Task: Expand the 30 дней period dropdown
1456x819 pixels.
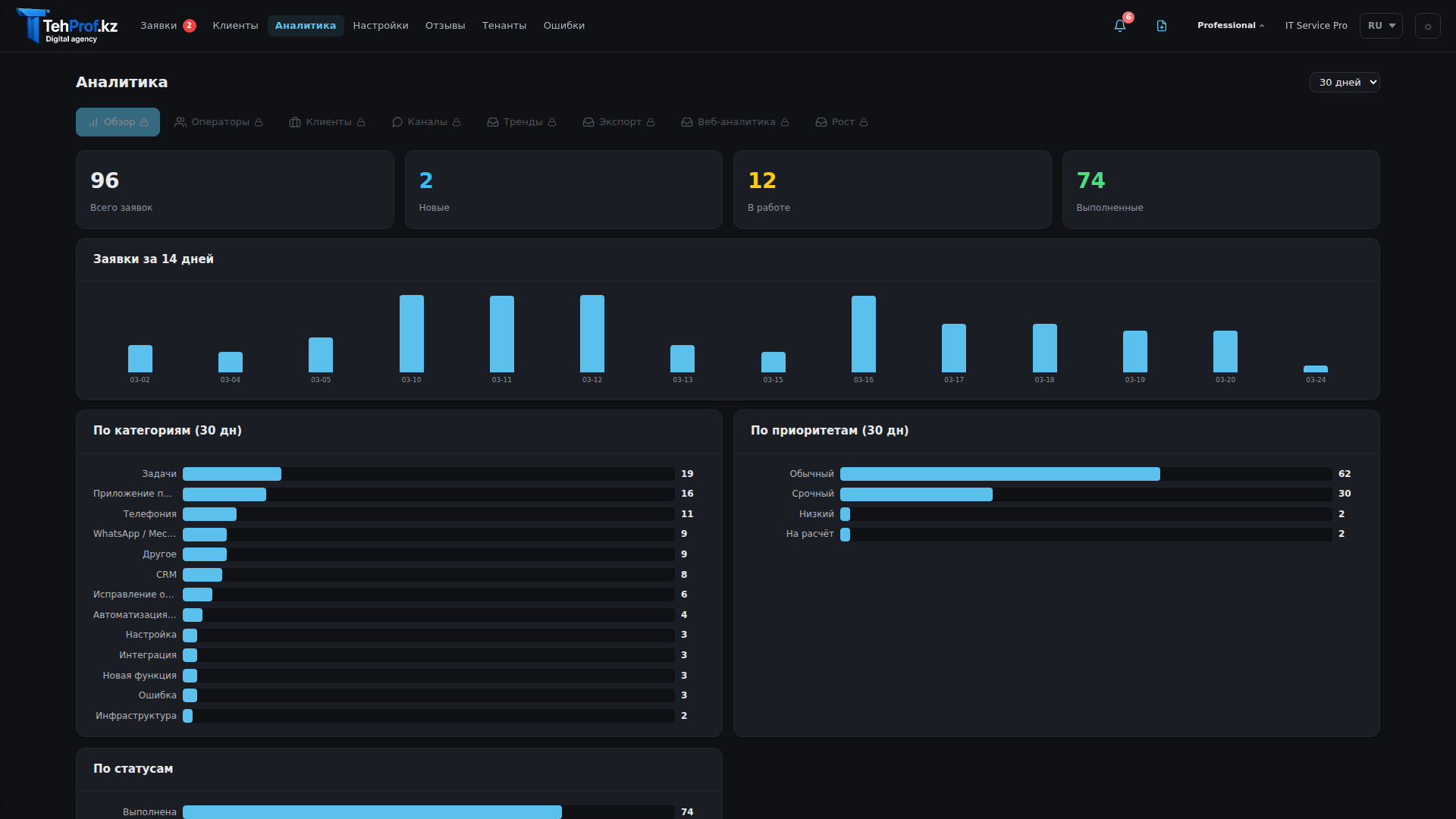Action: [1344, 82]
